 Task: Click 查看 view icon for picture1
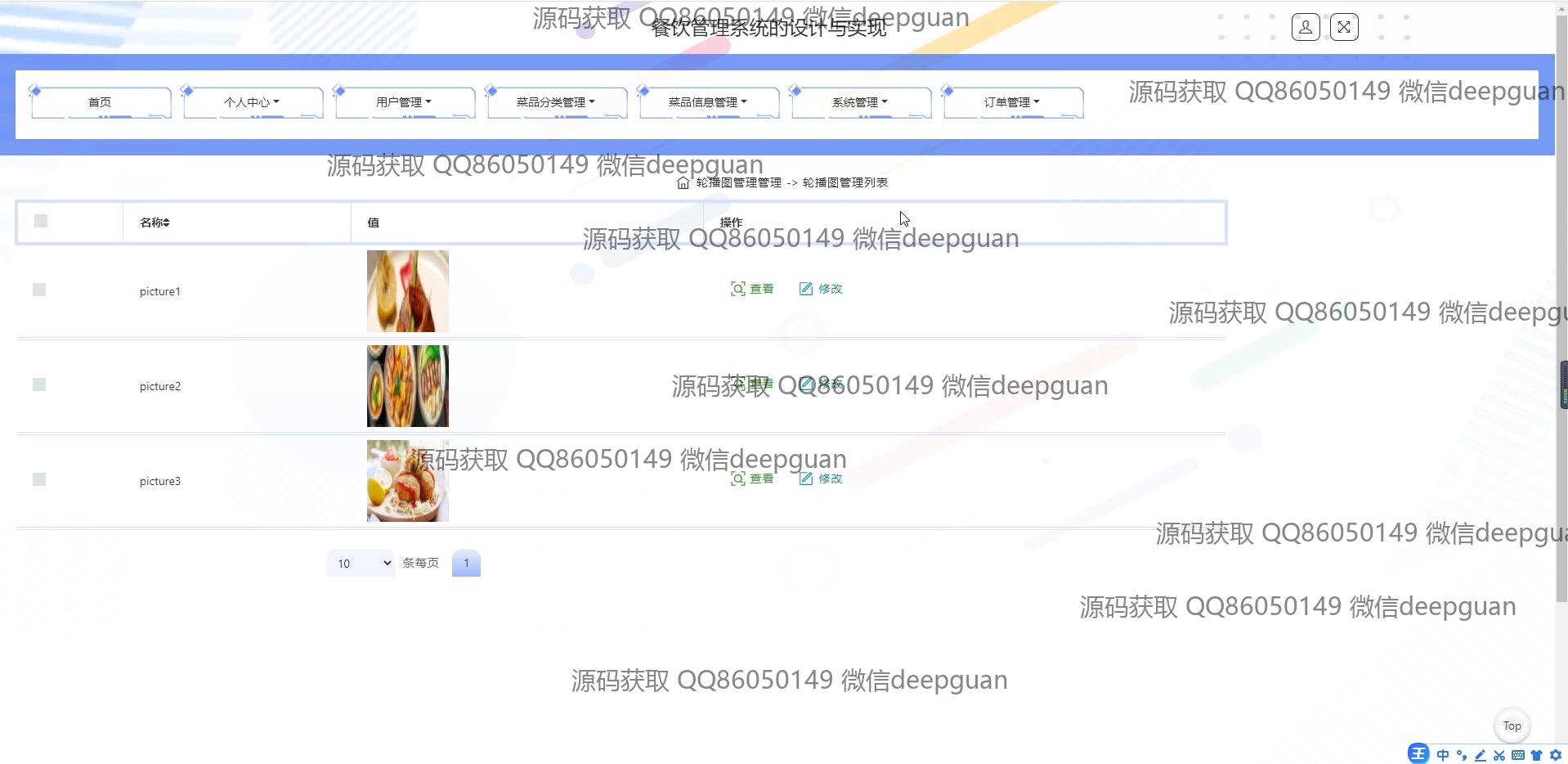point(737,289)
